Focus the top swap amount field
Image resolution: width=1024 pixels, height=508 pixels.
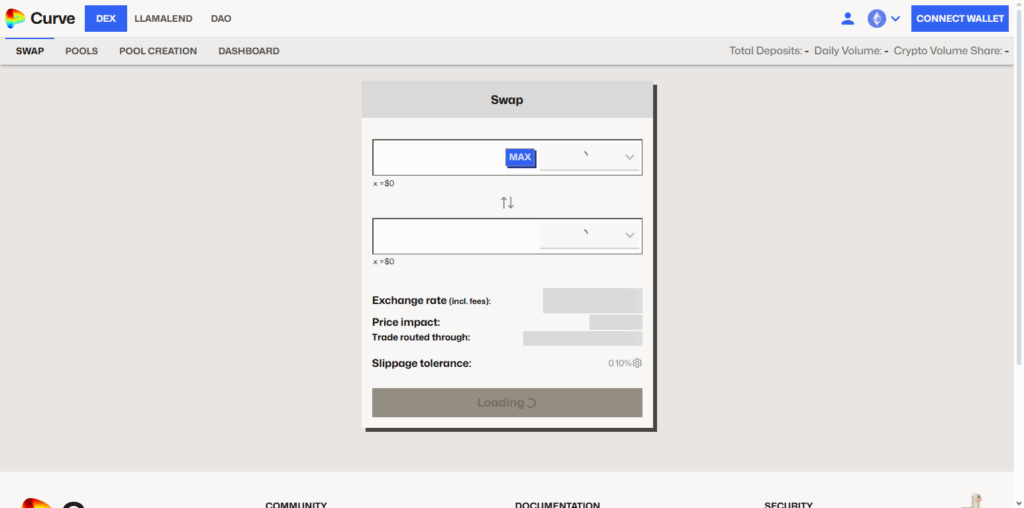(x=438, y=157)
